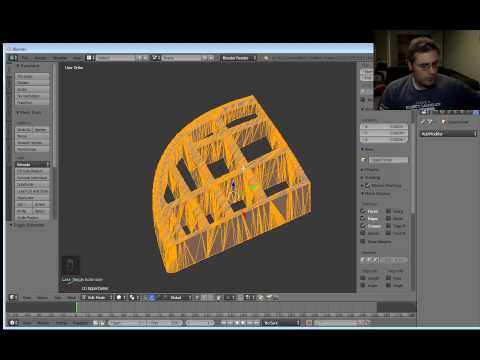The height and width of the screenshot is (360, 480).
Task: Open the Add Modifier dropdown
Action: pos(449,134)
